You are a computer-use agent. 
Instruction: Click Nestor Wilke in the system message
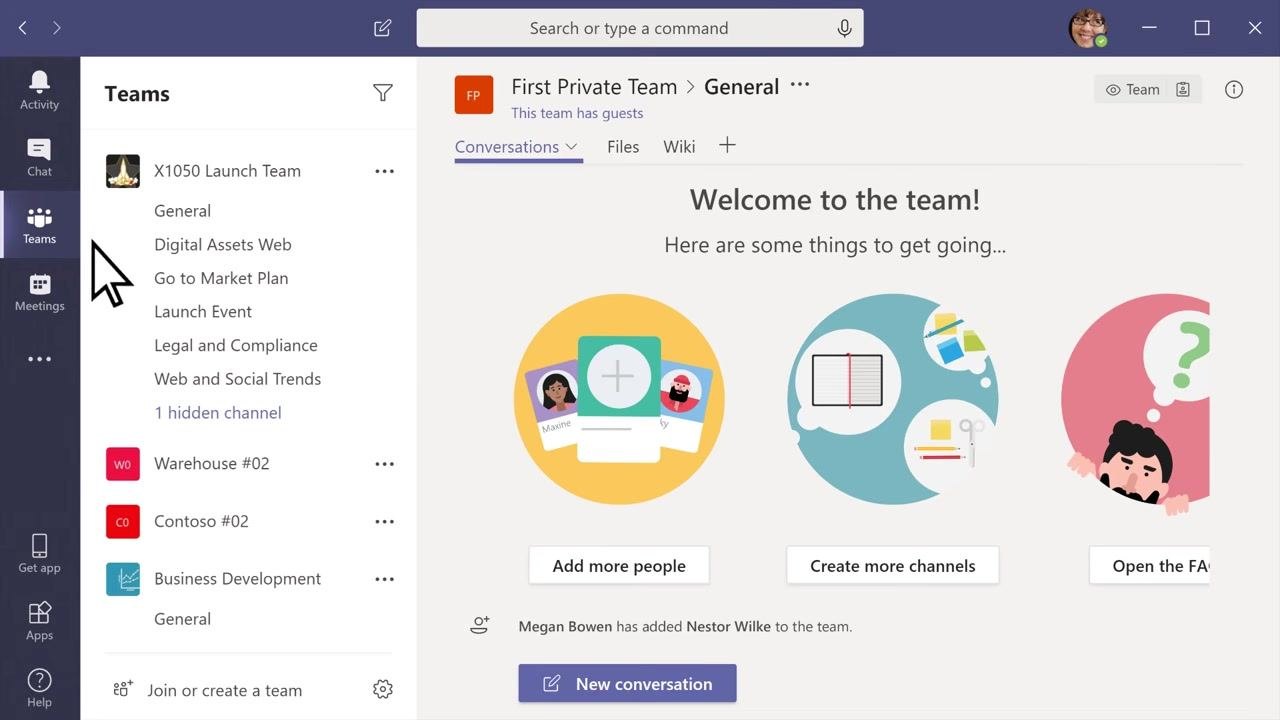tap(728, 627)
